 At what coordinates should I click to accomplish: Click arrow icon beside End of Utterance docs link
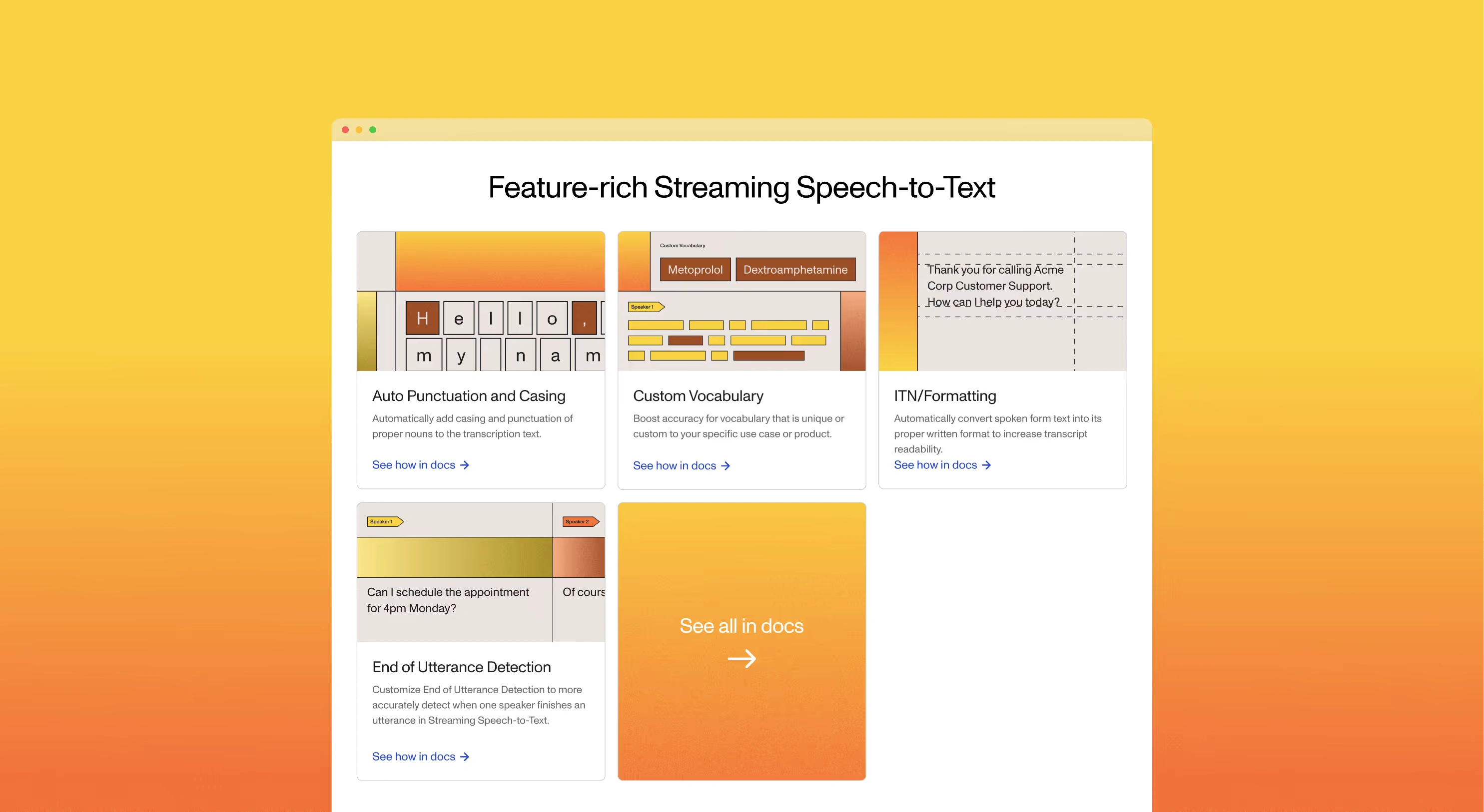(x=464, y=757)
